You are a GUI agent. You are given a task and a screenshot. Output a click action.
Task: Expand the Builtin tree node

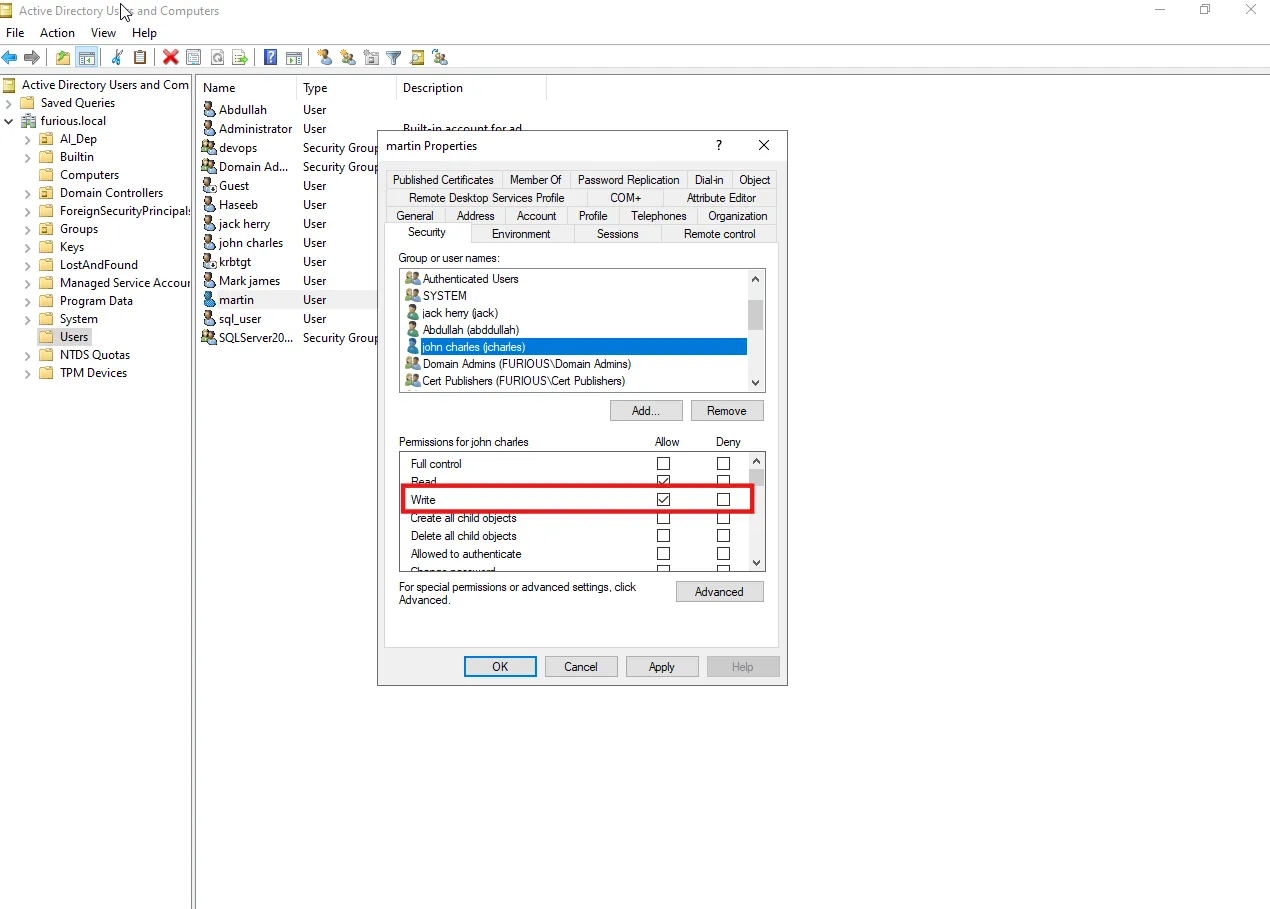(28, 157)
